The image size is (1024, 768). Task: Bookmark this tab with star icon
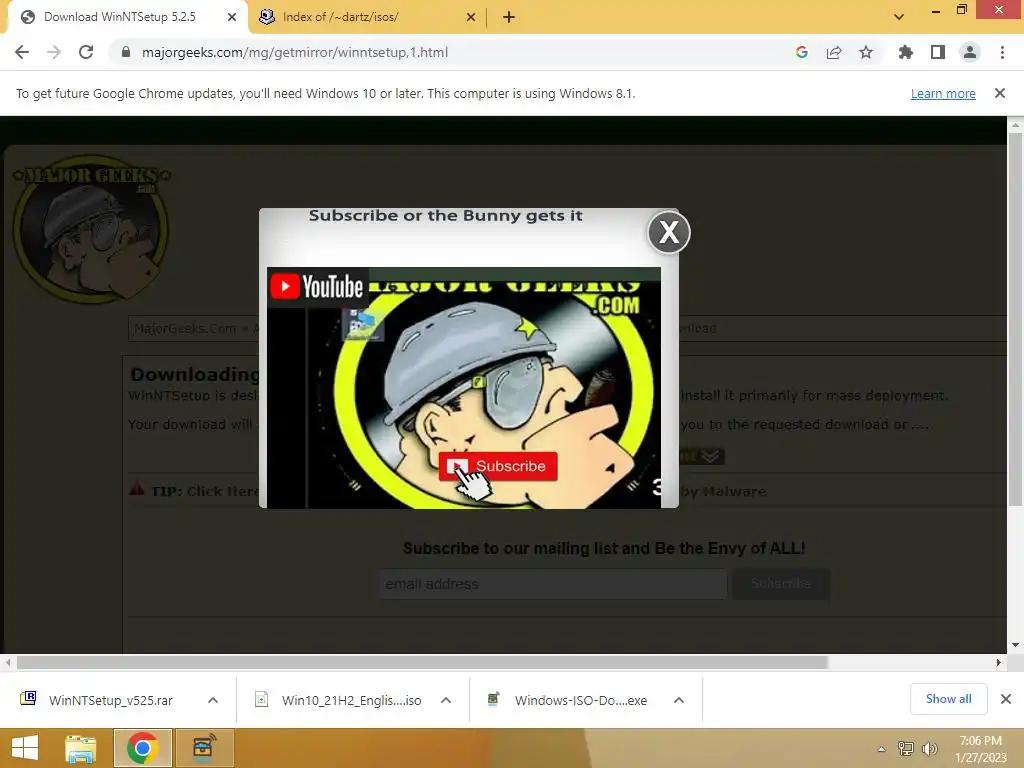[866, 52]
